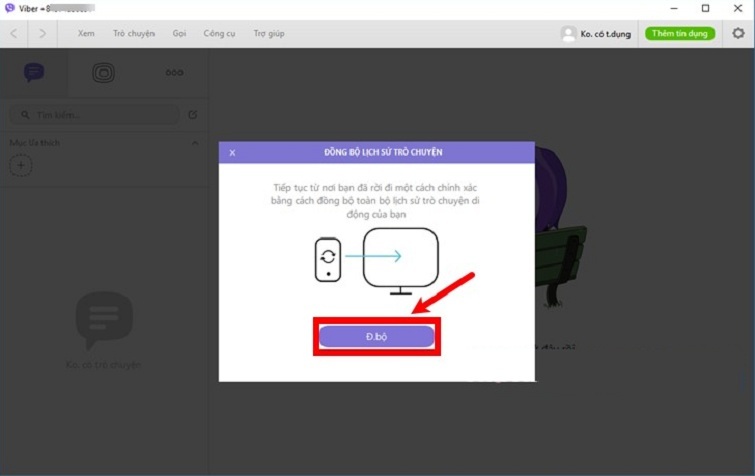The height and width of the screenshot is (476, 755).
Task: Open the Trợ giúp menu
Action: (x=269, y=33)
